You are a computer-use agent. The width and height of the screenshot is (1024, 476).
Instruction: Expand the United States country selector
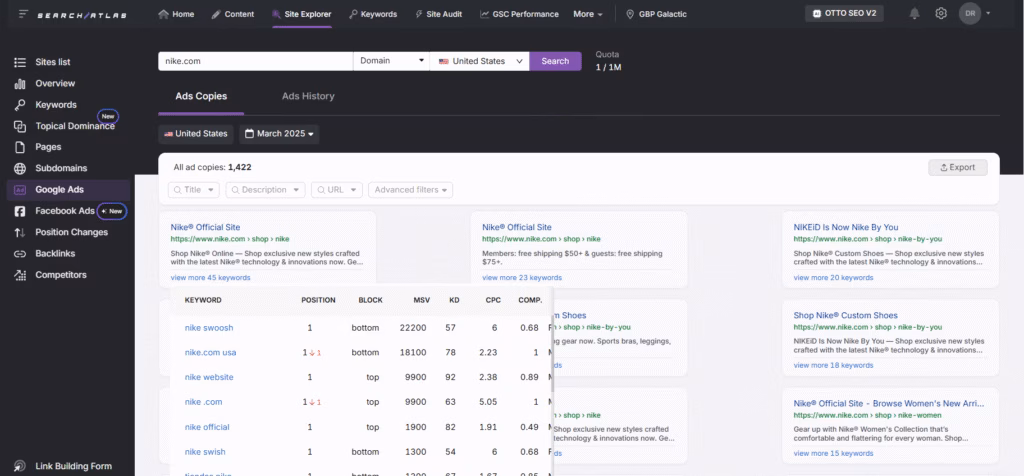point(479,61)
